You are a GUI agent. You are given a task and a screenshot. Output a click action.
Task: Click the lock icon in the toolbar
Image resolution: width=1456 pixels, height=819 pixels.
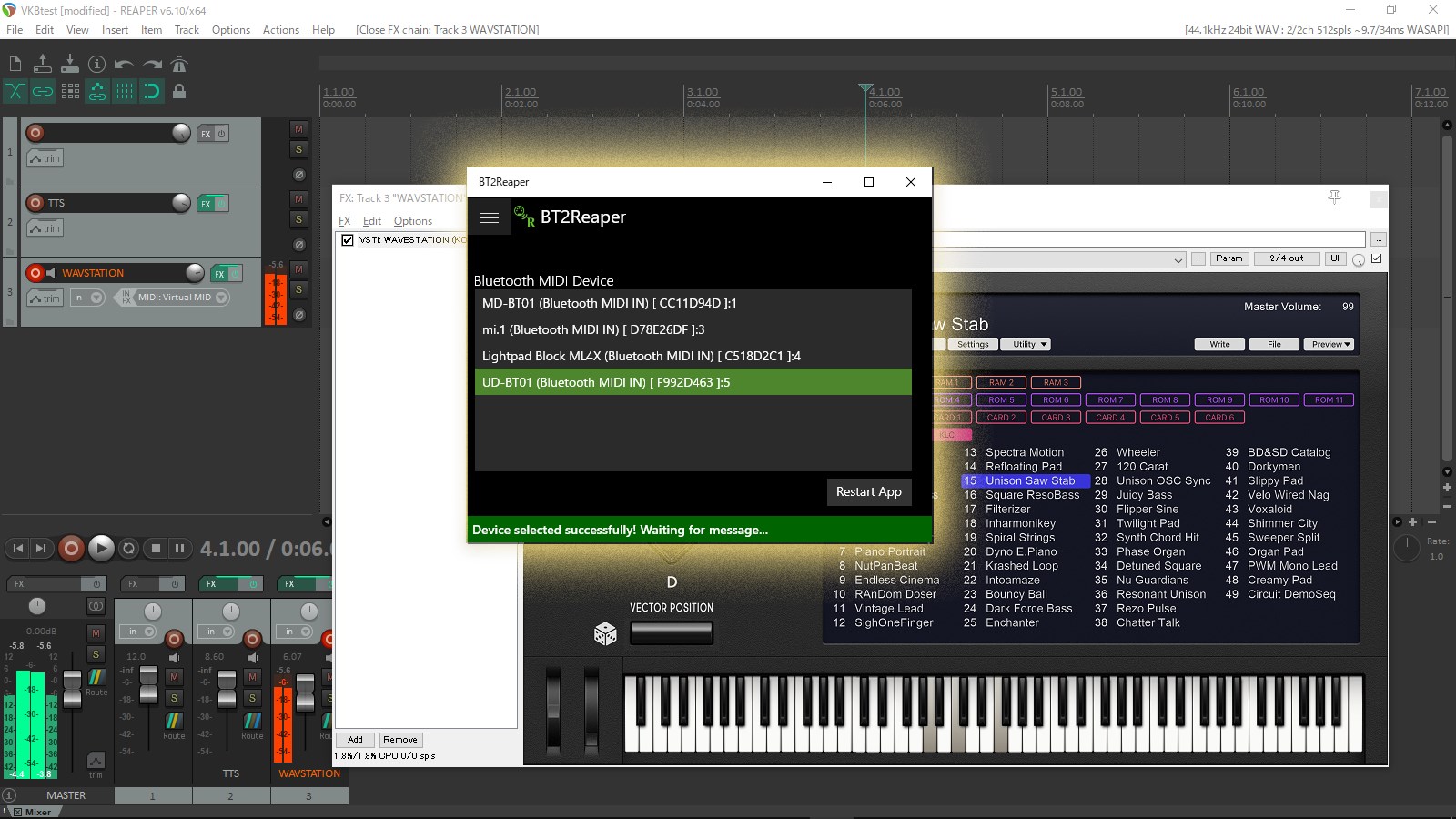180,91
